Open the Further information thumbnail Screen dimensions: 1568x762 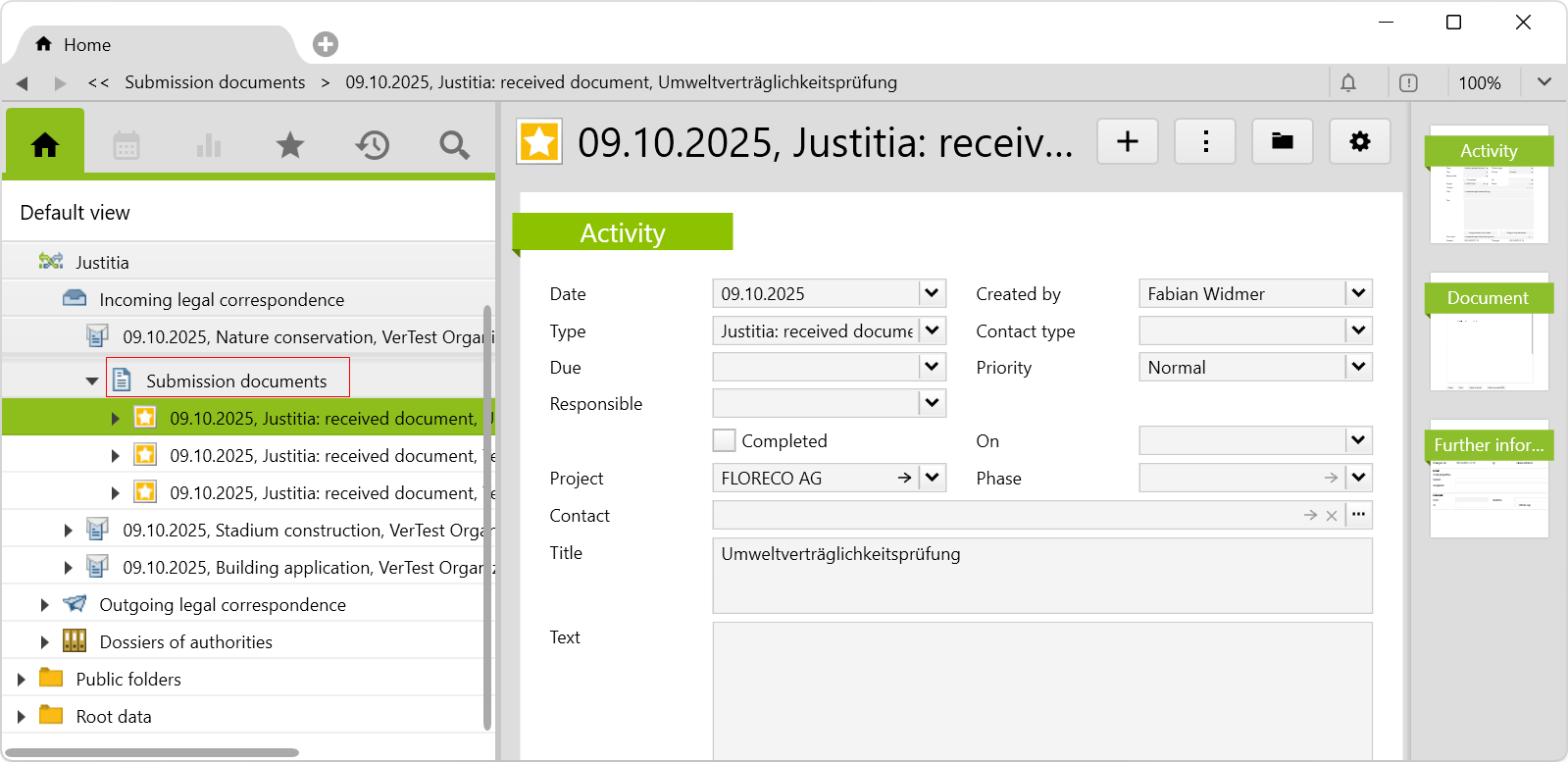[x=1489, y=480]
